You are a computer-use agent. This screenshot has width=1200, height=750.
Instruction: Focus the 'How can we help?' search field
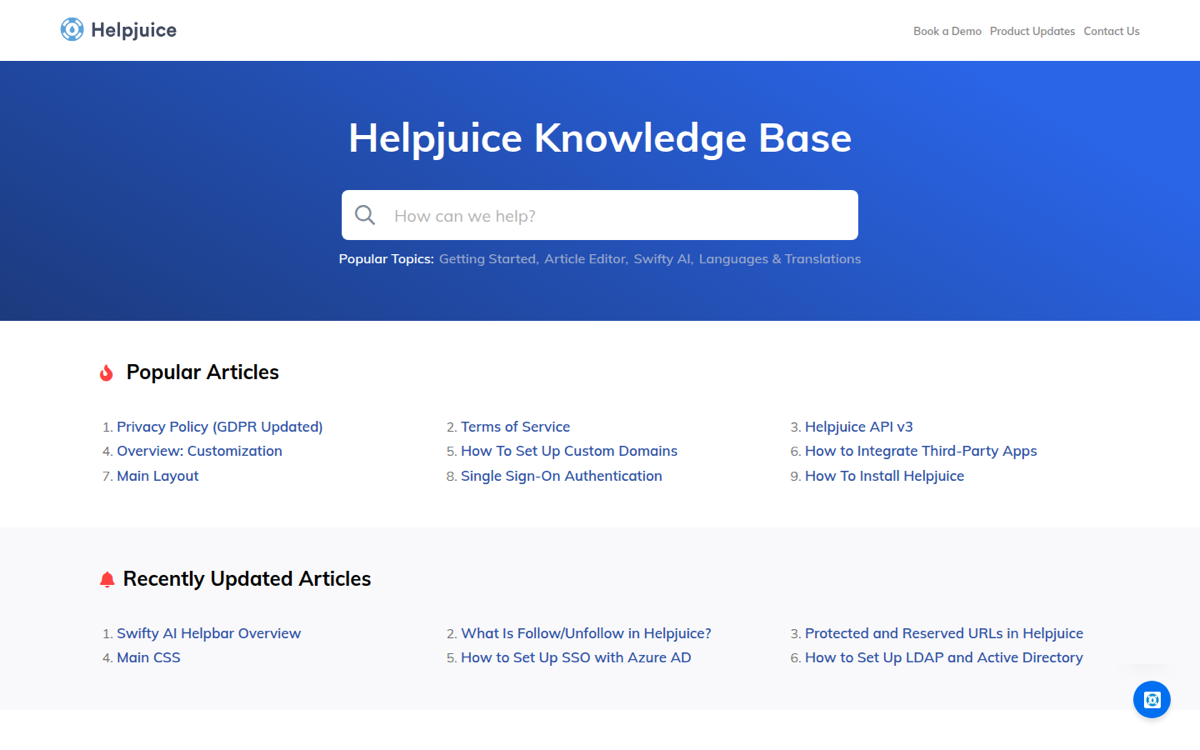pos(600,215)
